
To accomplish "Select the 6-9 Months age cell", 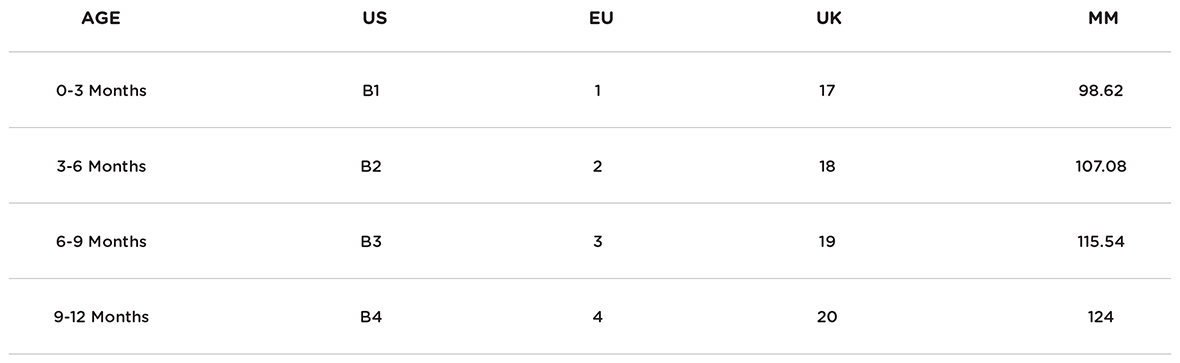I will pyautogui.click(x=101, y=242).
